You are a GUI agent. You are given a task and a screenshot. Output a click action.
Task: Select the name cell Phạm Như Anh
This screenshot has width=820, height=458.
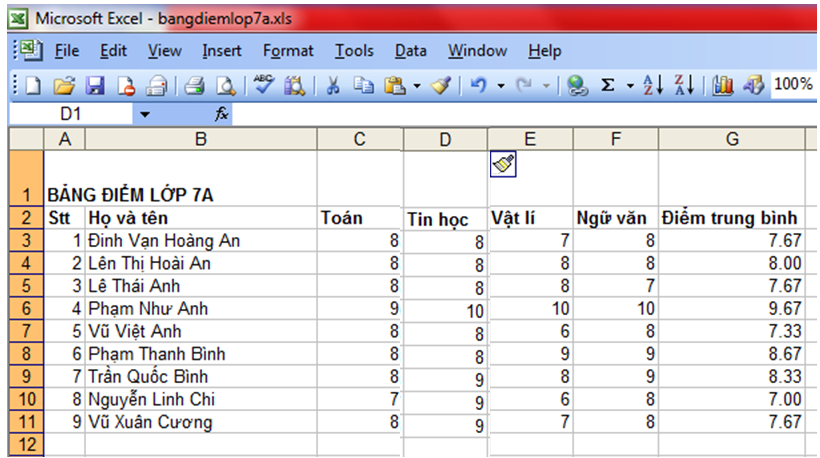tap(201, 308)
